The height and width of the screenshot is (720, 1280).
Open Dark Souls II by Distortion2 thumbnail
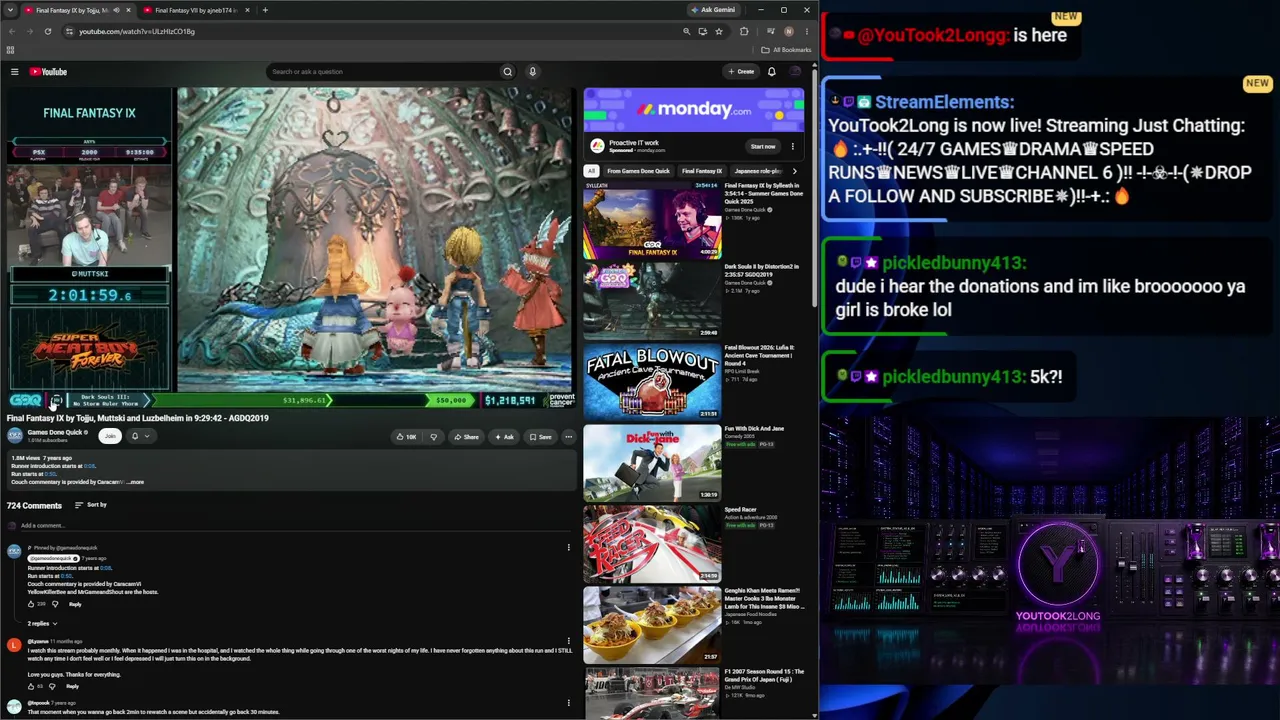pos(652,301)
